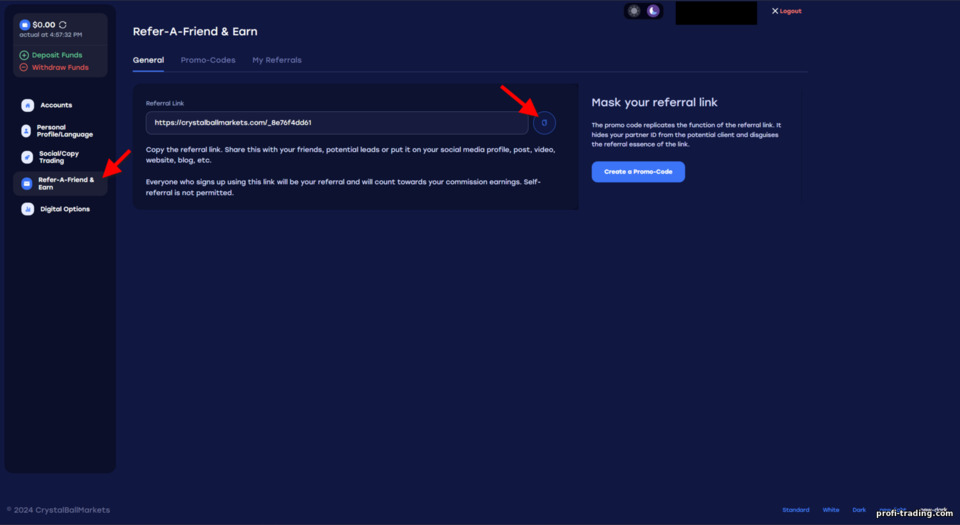Select the Standard theme link
960x525 pixels.
pyautogui.click(x=795, y=510)
